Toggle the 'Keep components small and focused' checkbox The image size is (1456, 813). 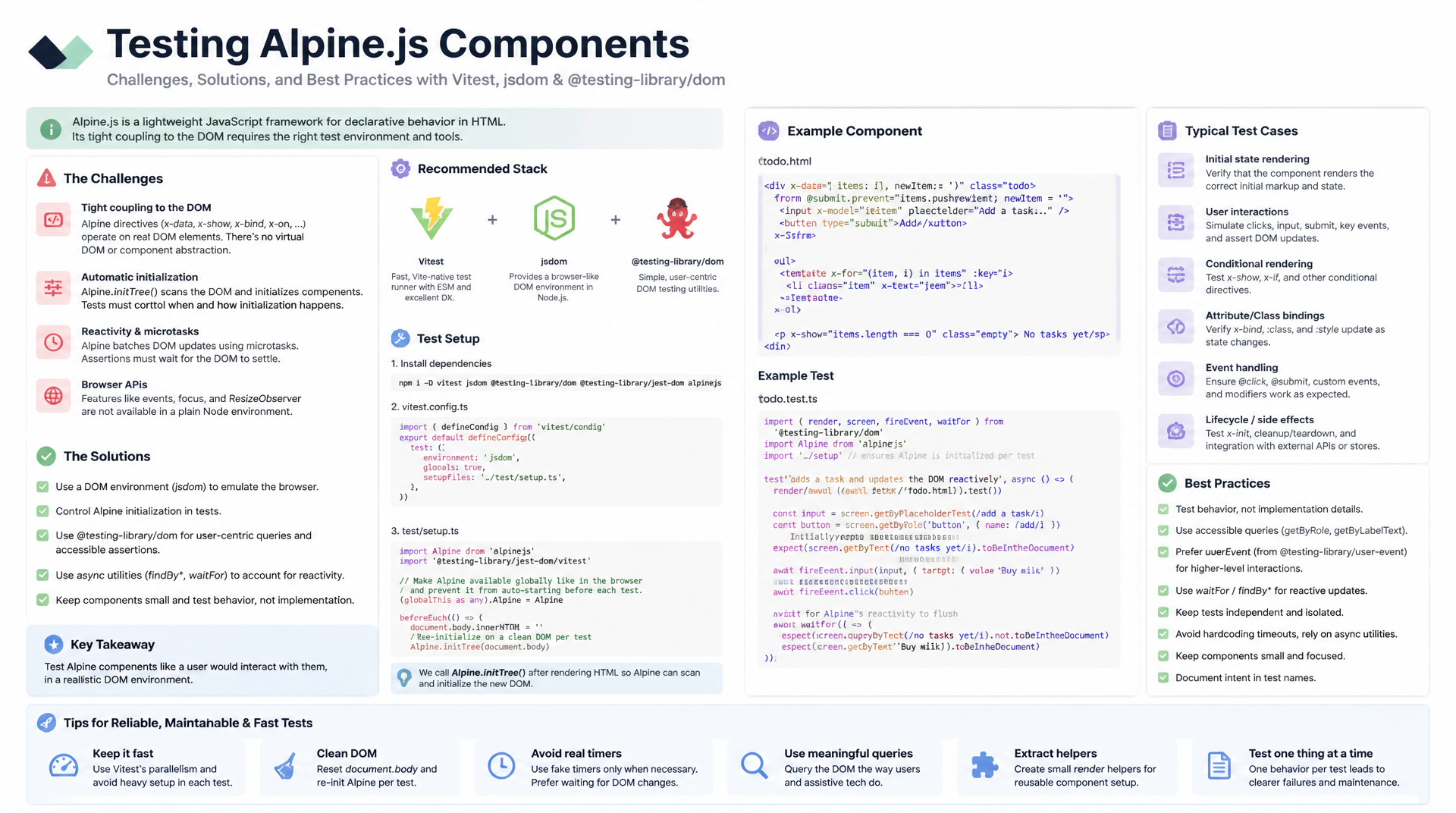click(x=1163, y=656)
